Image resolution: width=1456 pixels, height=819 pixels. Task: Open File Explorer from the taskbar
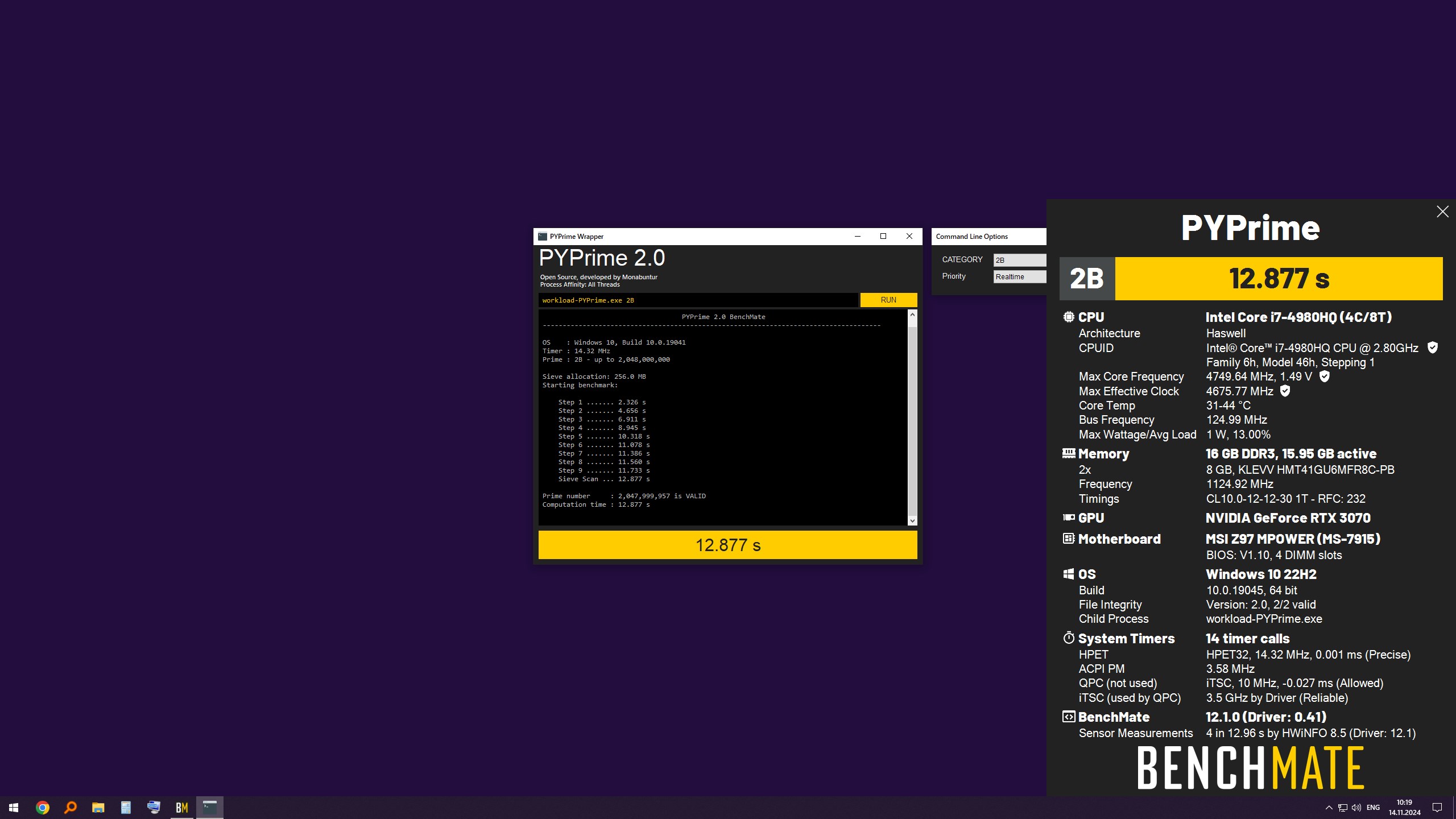tap(98, 808)
